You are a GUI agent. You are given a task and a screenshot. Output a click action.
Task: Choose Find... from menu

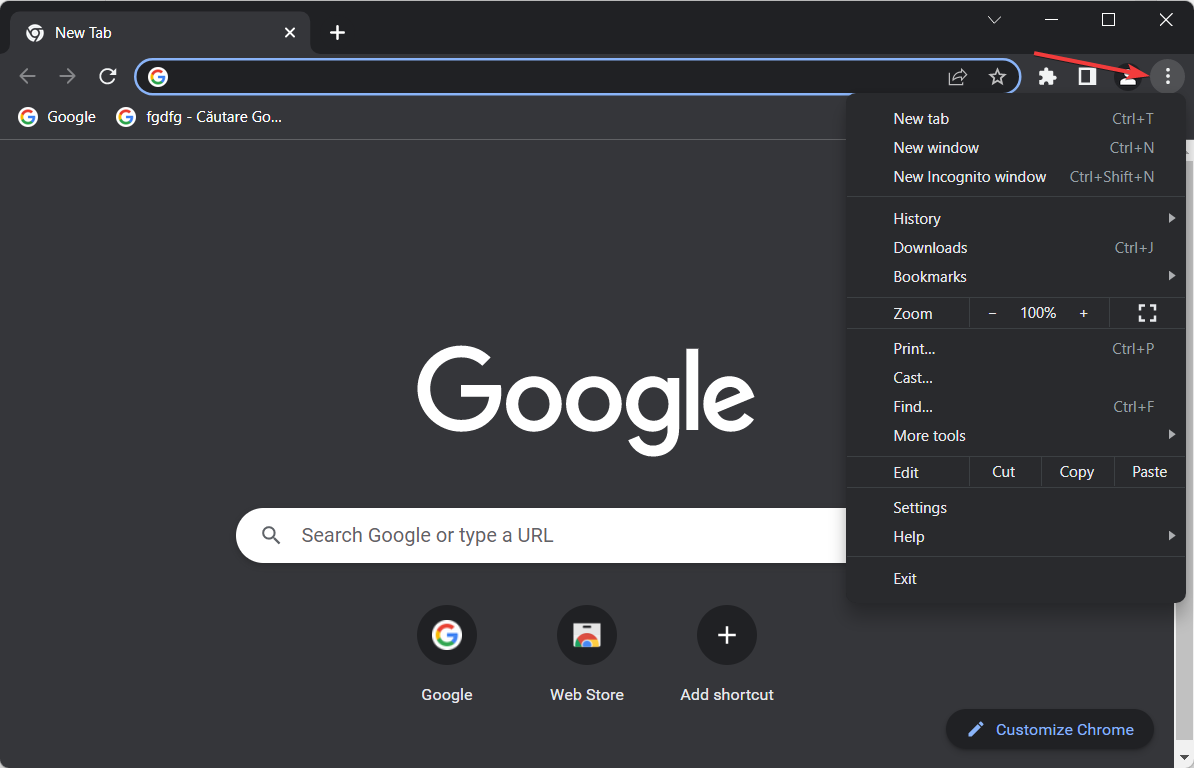pyautogui.click(x=1016, y=406)
